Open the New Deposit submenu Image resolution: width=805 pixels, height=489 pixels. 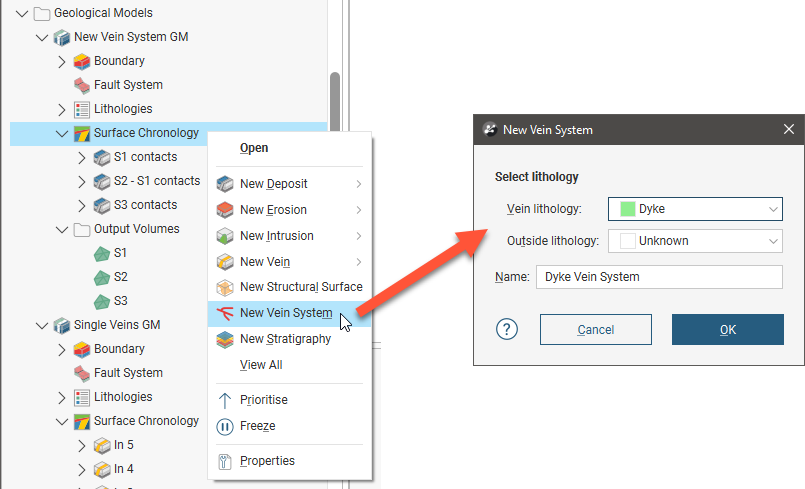point(289,184)
